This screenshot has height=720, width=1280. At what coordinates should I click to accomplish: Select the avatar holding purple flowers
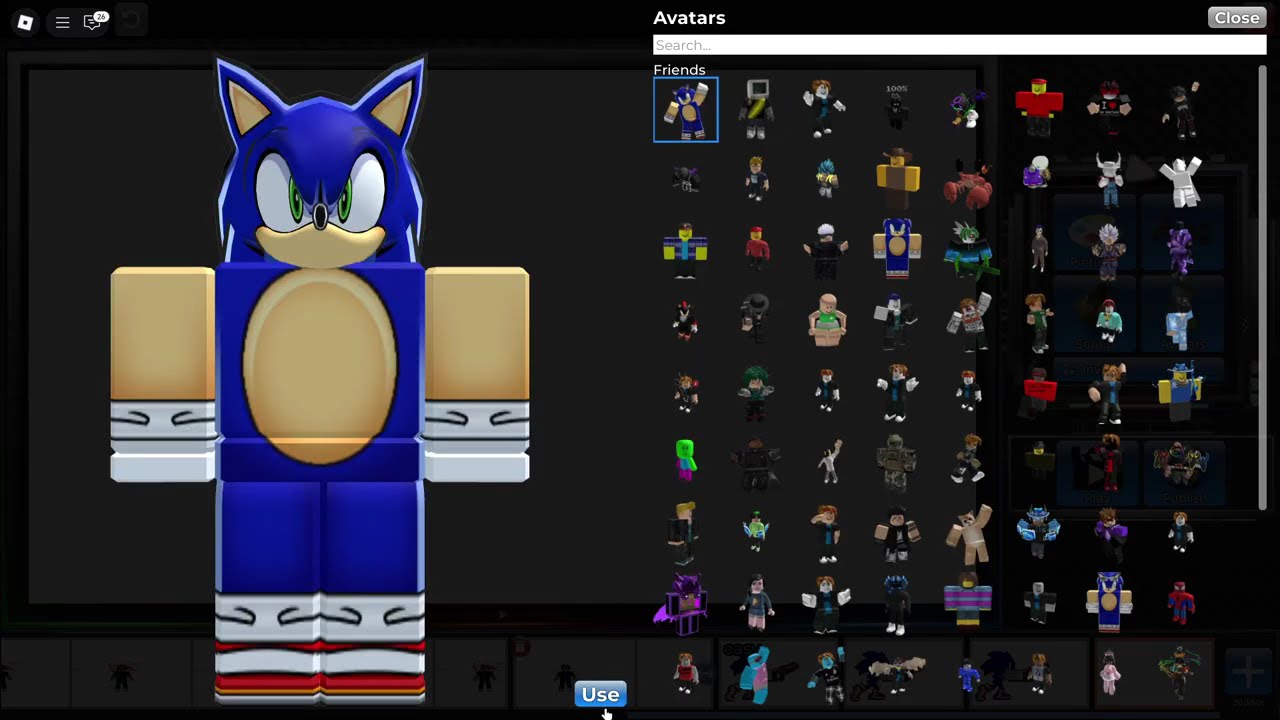968,108
